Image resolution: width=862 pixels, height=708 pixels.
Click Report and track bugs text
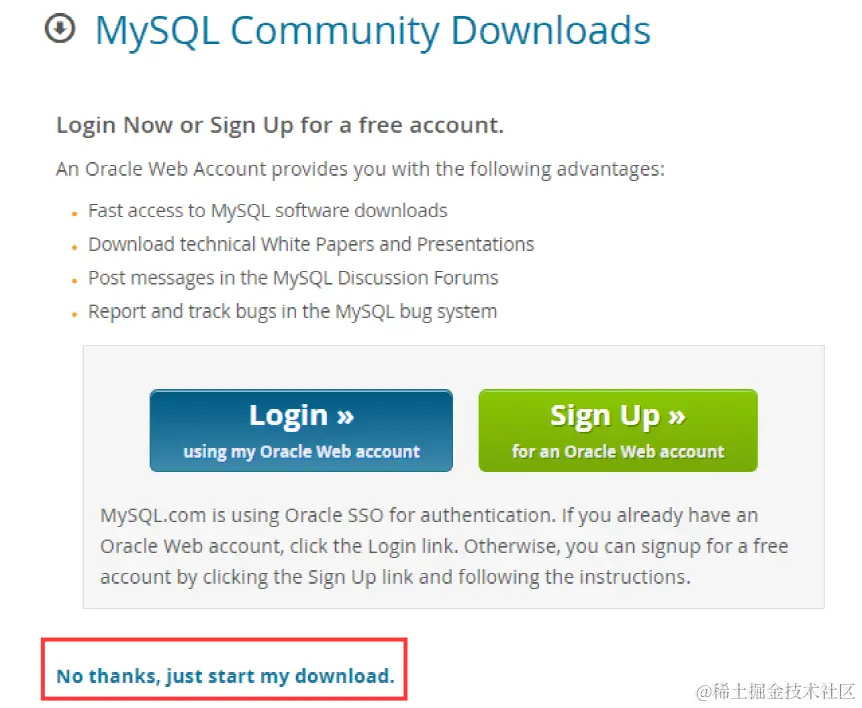click(292, 312)
